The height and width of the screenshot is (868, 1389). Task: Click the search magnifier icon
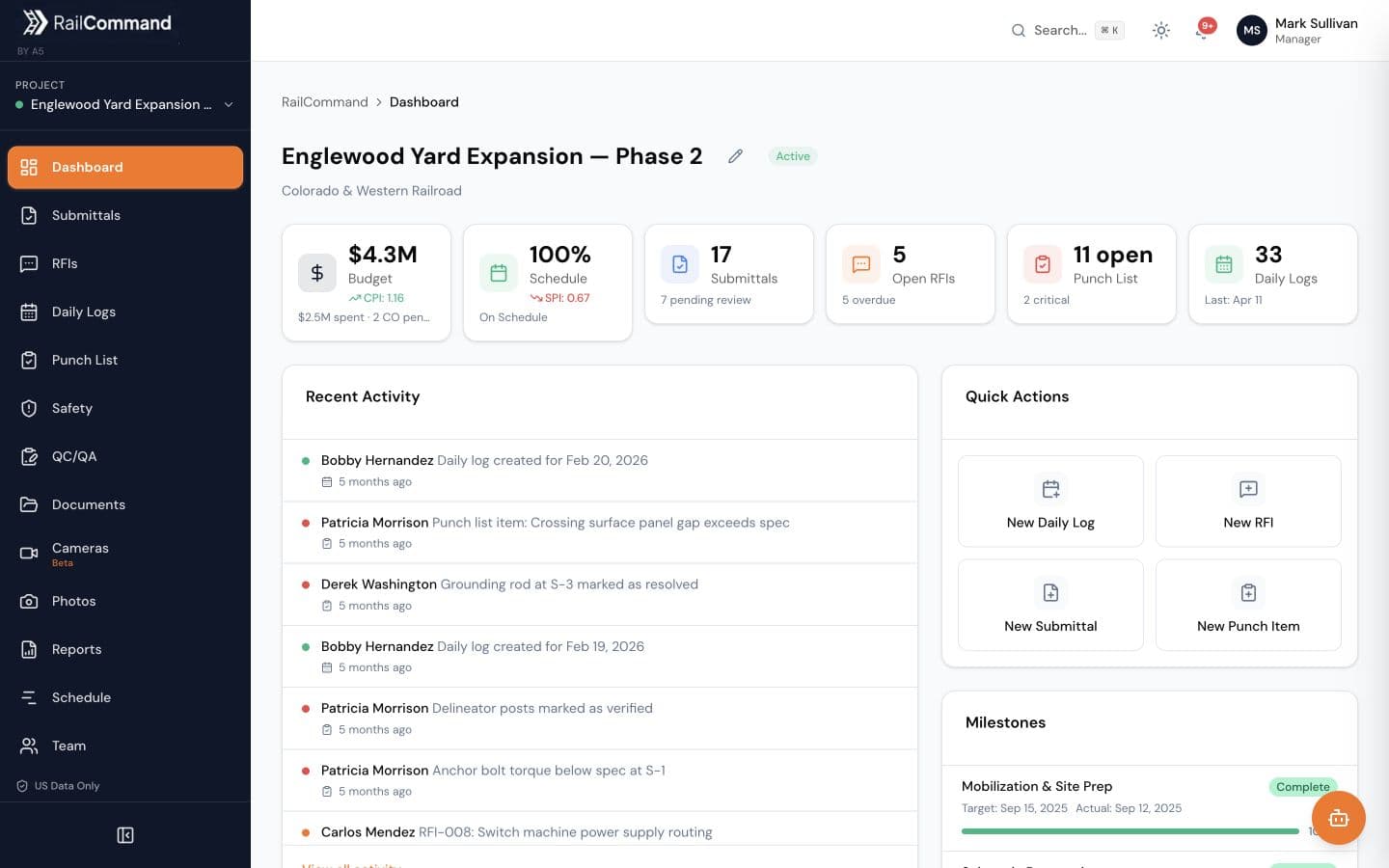coord(1018,31)
